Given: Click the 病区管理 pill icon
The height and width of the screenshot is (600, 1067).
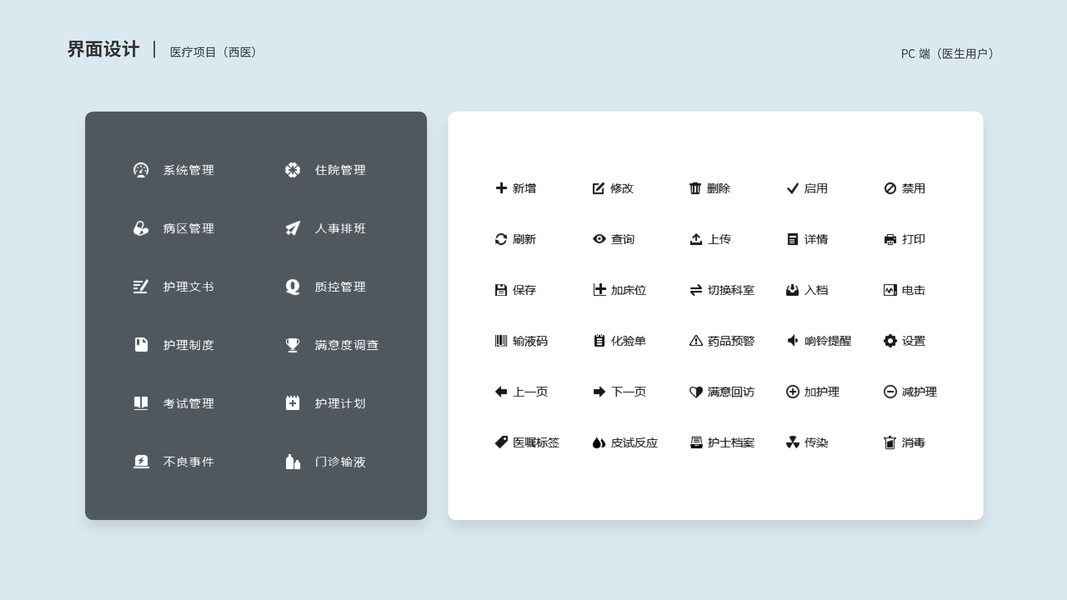Looking at the screenshot, I should (x=141, y=229).
